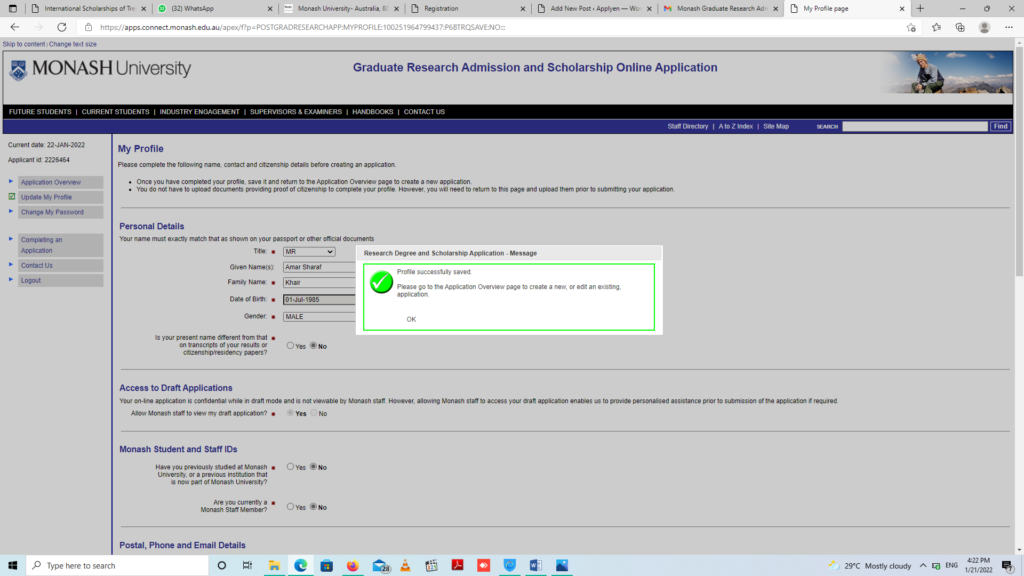
Task: Open FUTURE STUDENTS menu item
Action: [40, 112]
